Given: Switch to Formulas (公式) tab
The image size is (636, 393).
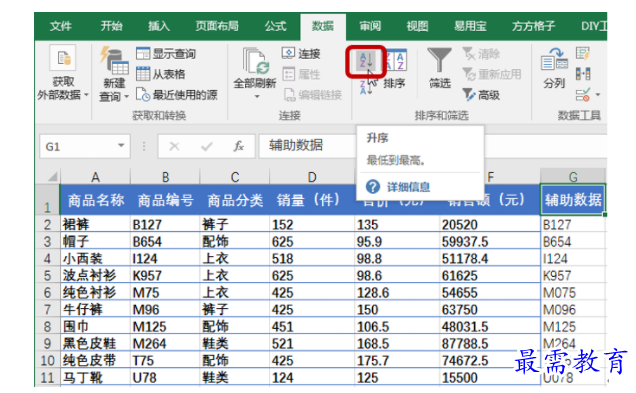Looking at the screenshot, I should (275, 26).
